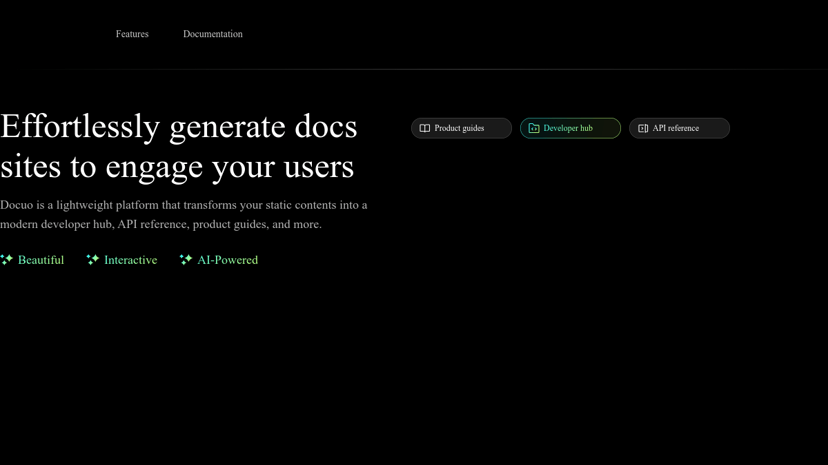Click the 'Beautiful' feature label
This screenshot has height=465, width=828.
point(41,260)
